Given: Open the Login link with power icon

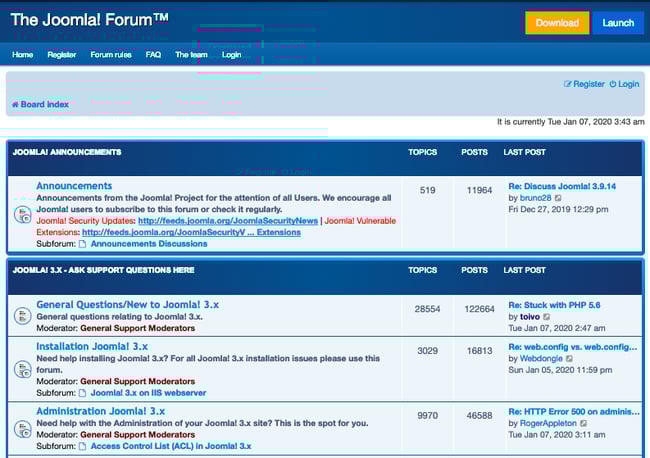Looking at the screenshot, I should (624, 84).
